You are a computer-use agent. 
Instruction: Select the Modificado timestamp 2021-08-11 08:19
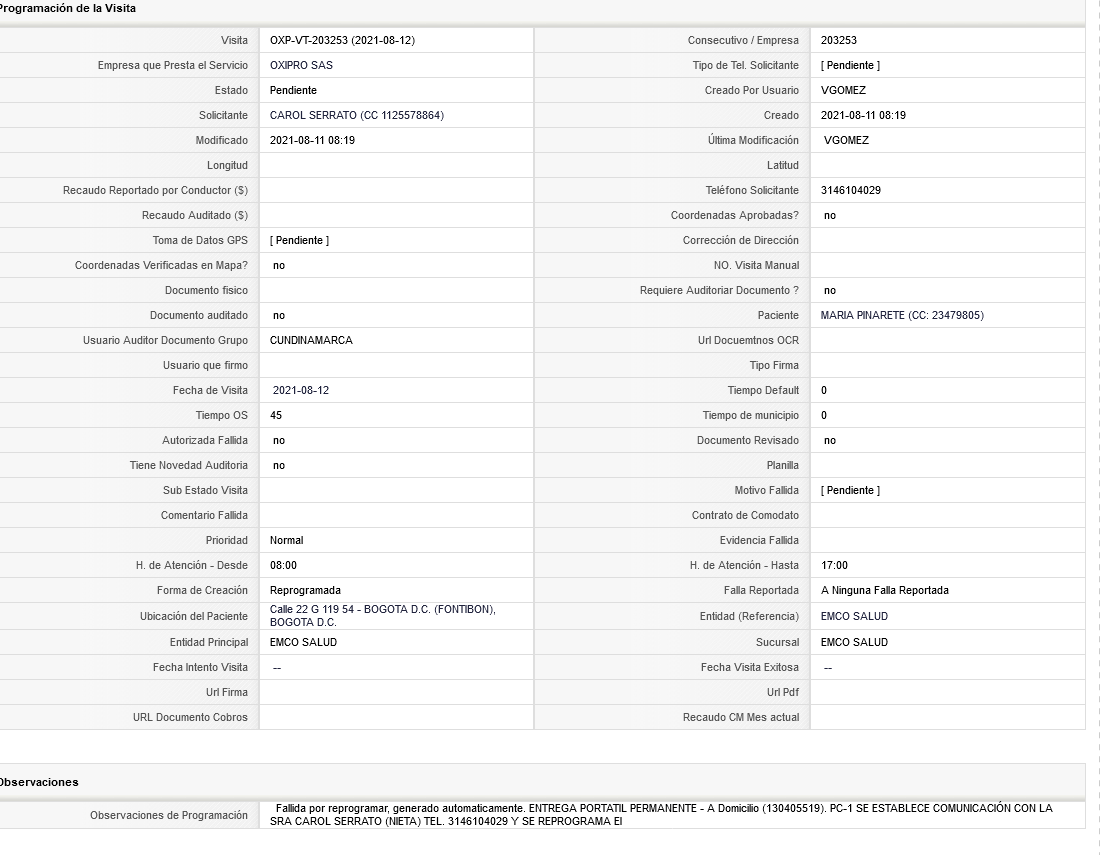tap(312, 140)
